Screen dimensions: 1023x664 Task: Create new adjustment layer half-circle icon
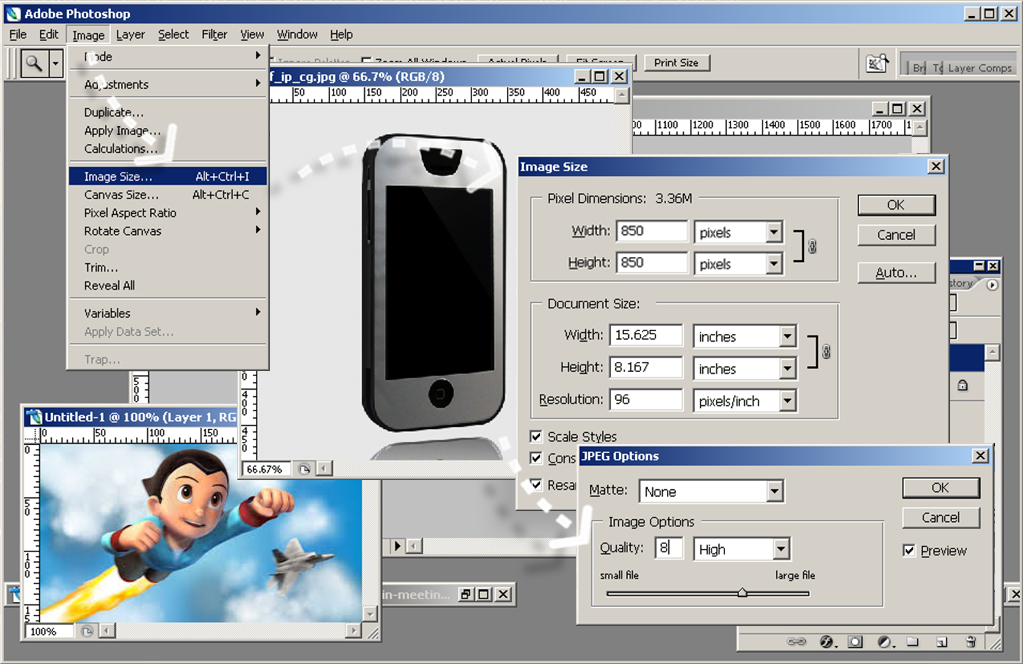tap(884, 642)
